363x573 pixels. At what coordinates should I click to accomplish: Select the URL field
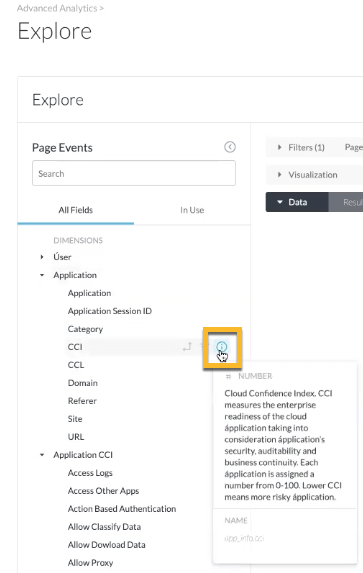coord(76,437)
